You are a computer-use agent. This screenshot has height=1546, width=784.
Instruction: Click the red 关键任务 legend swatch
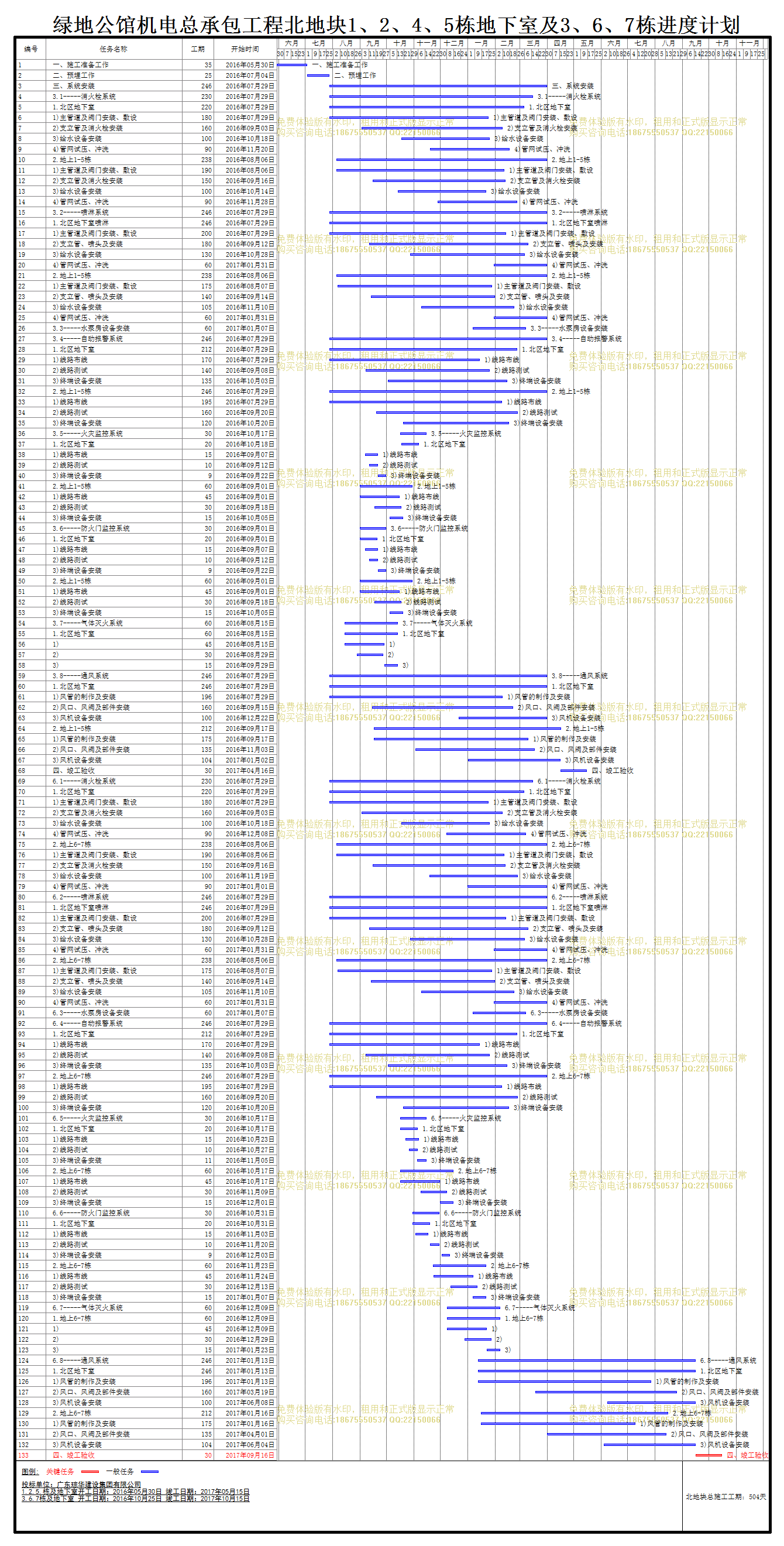[90, 1472]
